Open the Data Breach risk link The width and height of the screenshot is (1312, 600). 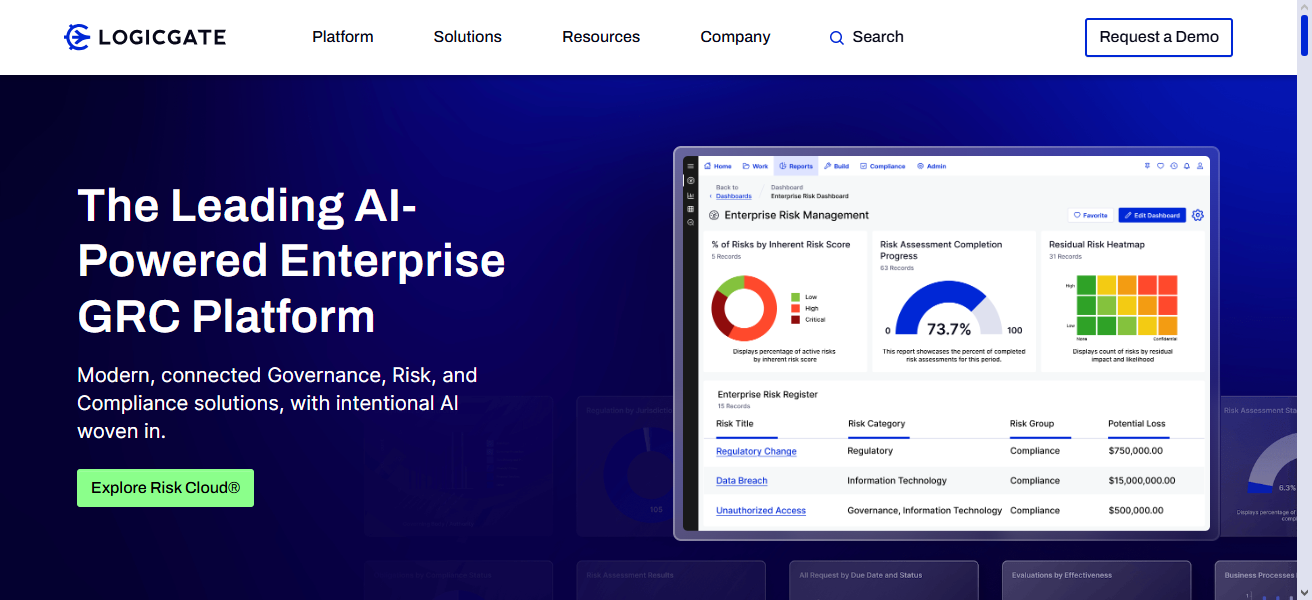(741, 481)
